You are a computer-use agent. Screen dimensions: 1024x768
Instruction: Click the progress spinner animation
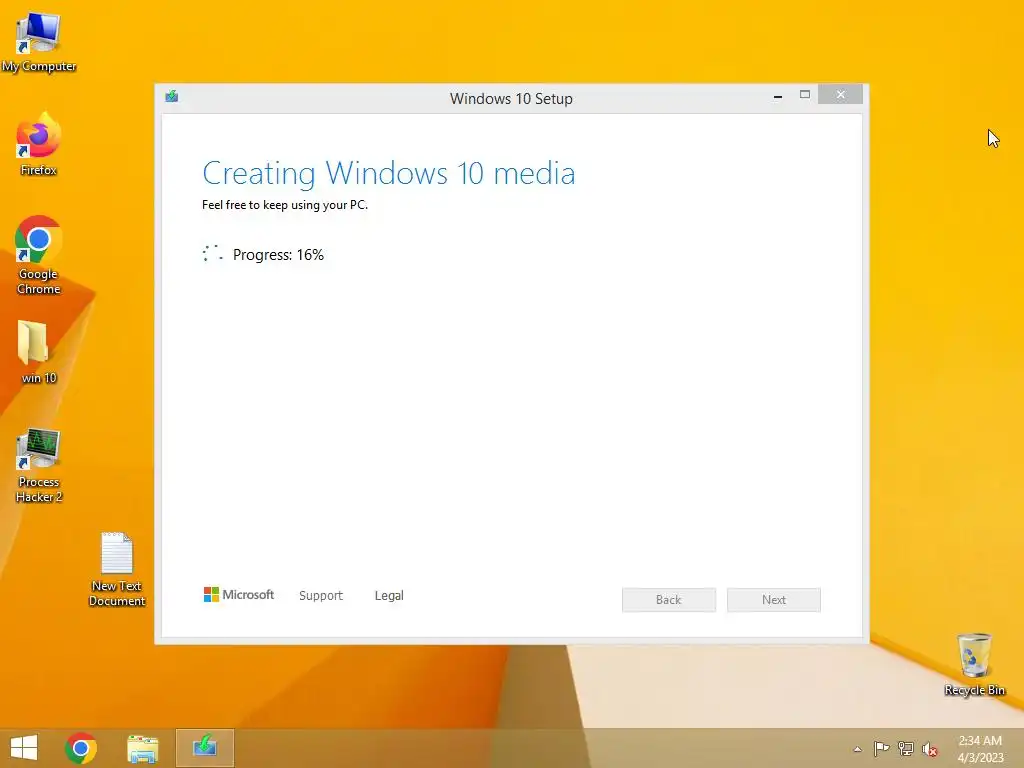coord(213,253)
